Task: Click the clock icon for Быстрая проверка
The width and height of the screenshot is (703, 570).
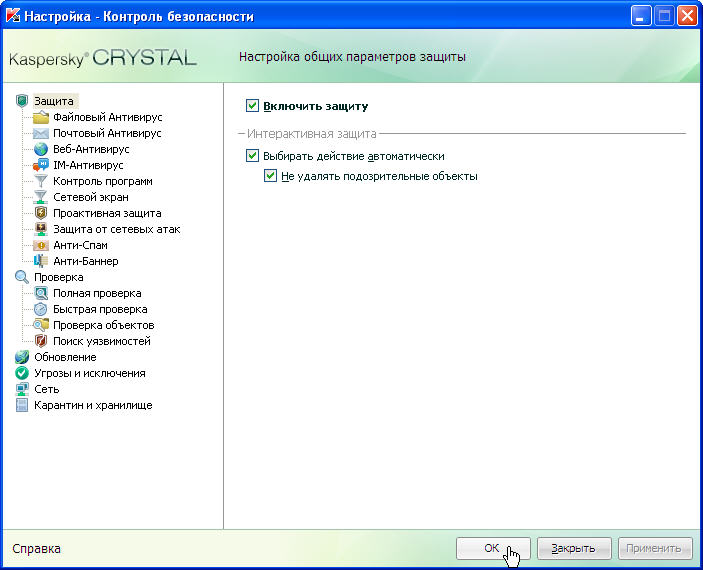Action: coord(40,309)
